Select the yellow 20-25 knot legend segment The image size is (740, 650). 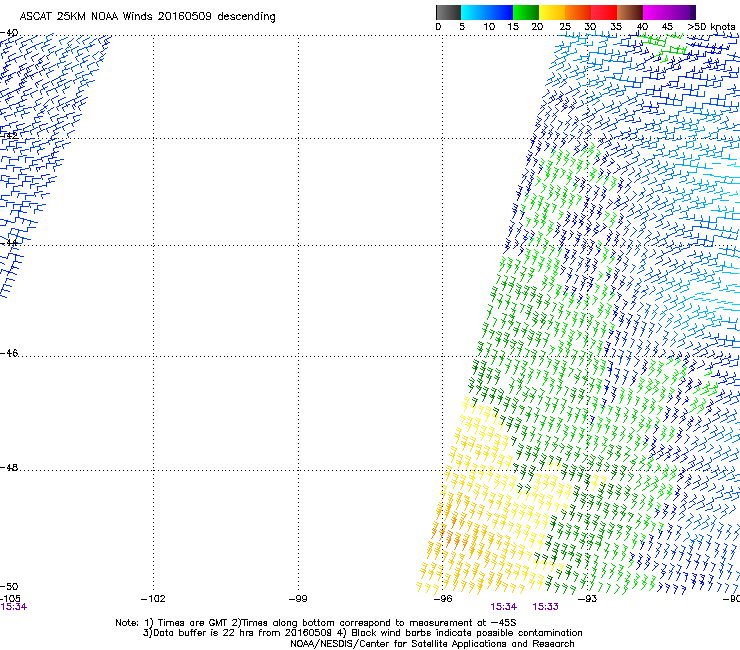(552, 12)
